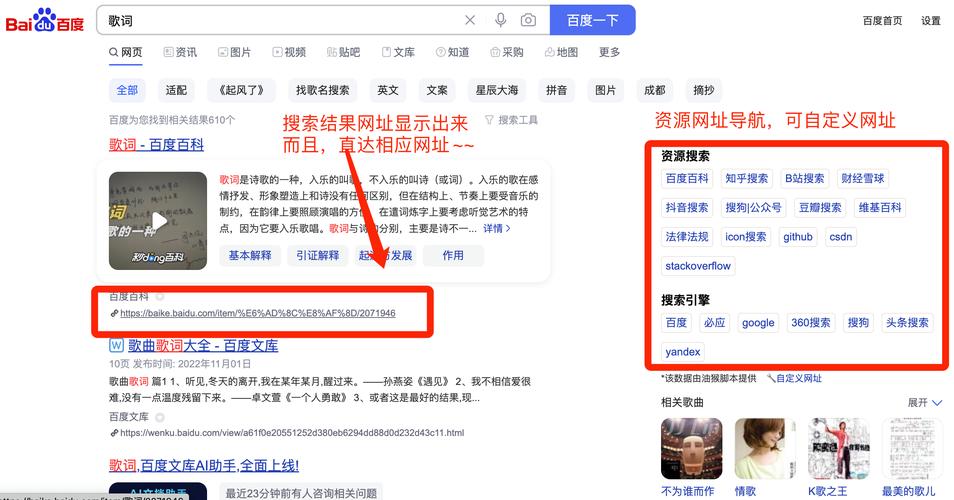954x500 pixels.
Task: Open the Word icon beside 歌曲歌词大全
Action: click(x=116, y=345)
